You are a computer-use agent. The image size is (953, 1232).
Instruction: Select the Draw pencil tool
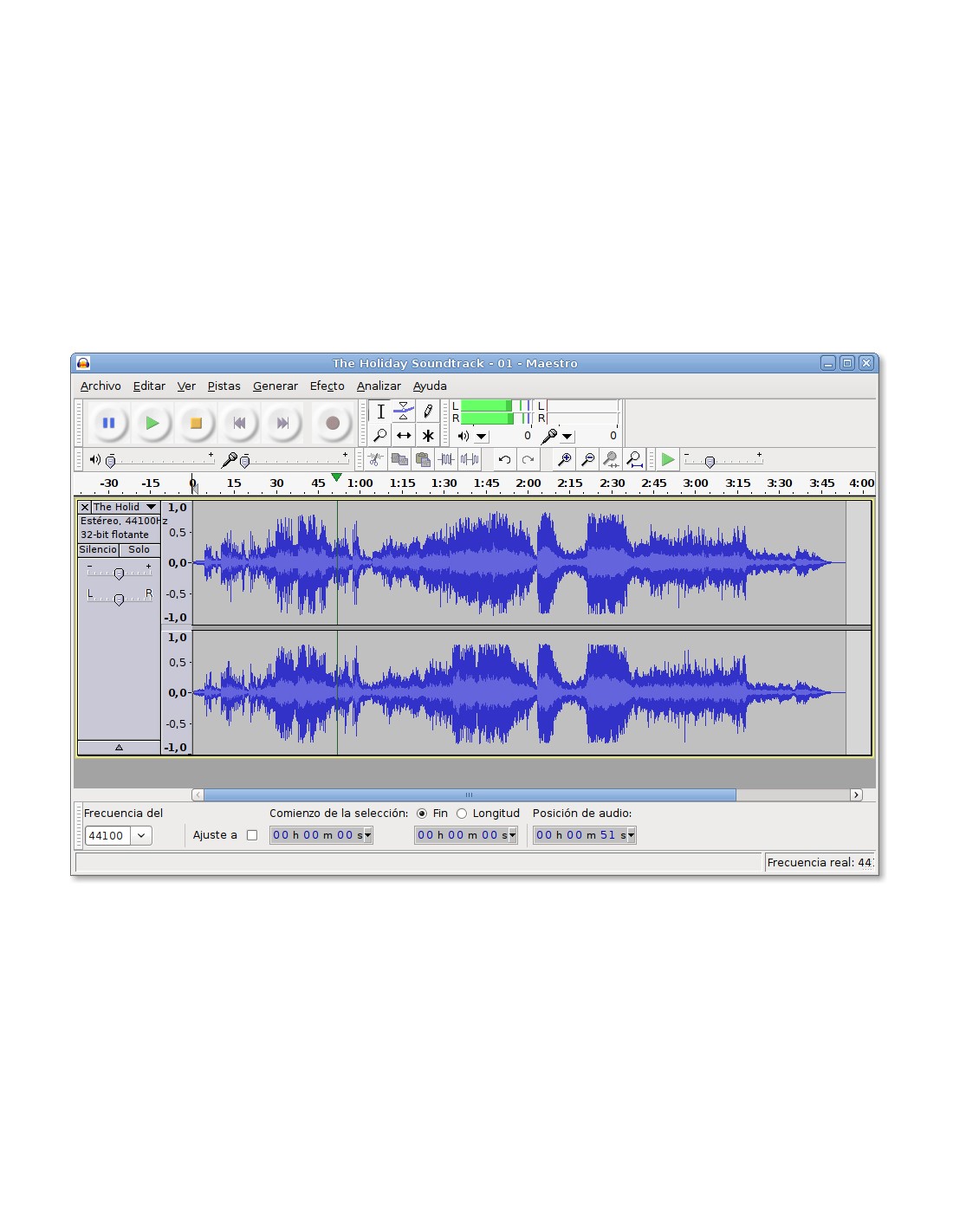point(427,412)
